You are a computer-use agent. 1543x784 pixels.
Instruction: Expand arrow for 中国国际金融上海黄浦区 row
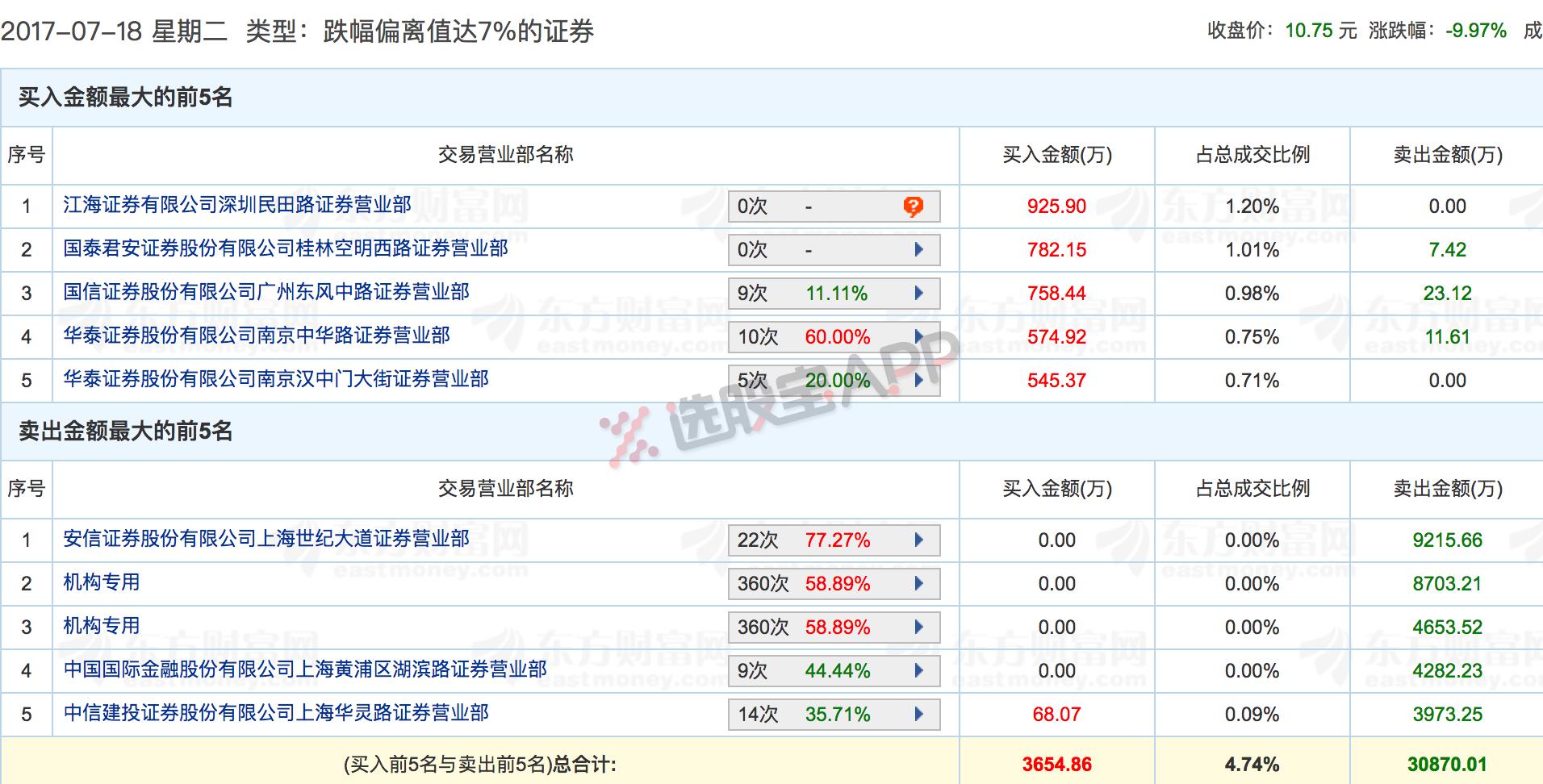click(918, 671)
